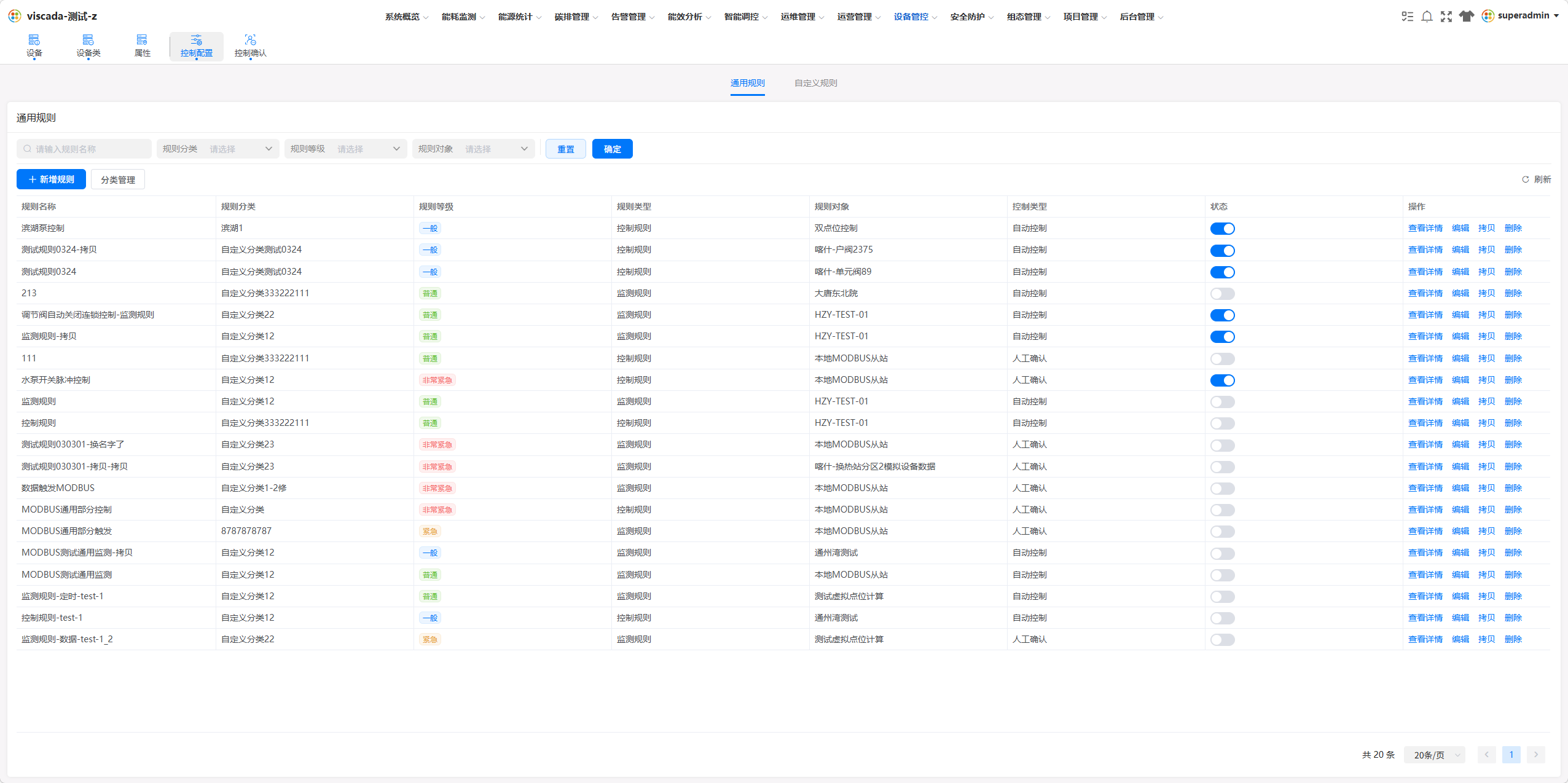Viewport: 1568px width, 783px height.
Task: Click the 新增规则 button
Action: point(51,179)
